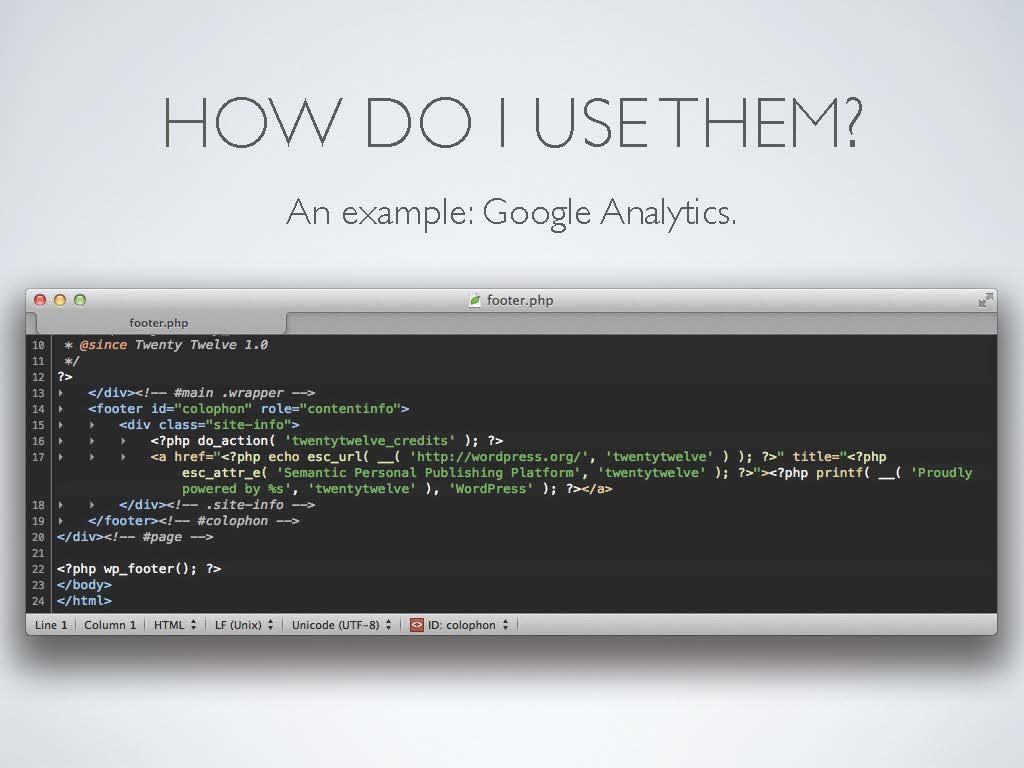Click line number 17 in the gutter
Screen dimensions: 1024x768
tap(38, 457)
